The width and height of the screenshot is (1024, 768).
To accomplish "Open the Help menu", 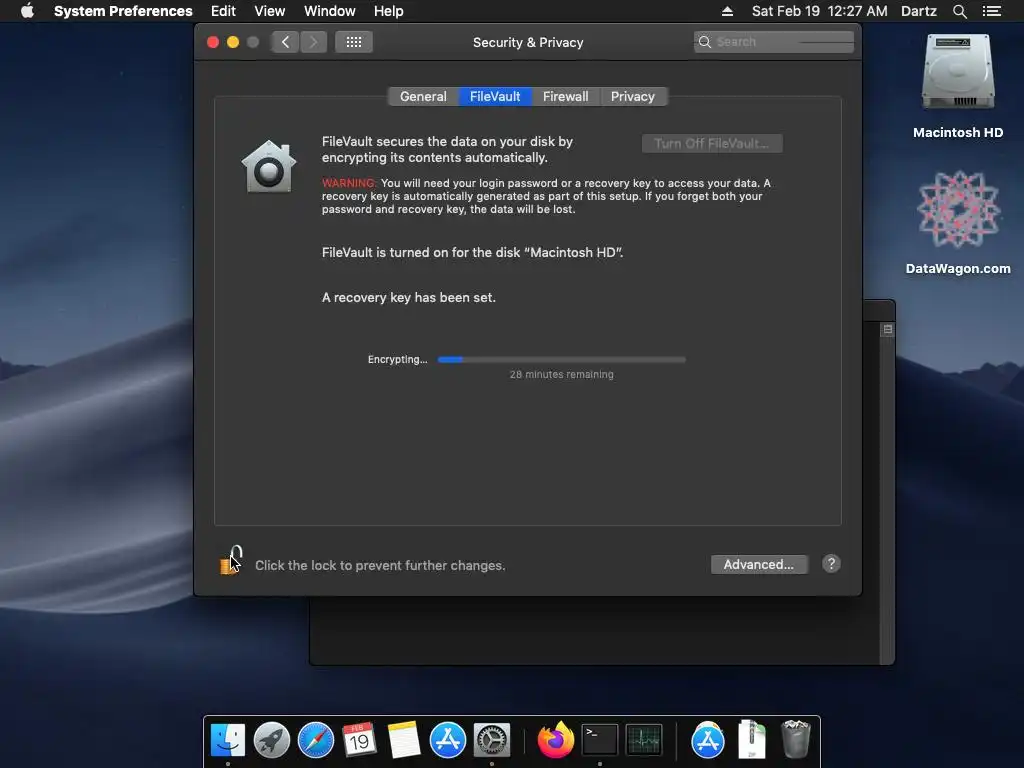I will coord(389,11).
